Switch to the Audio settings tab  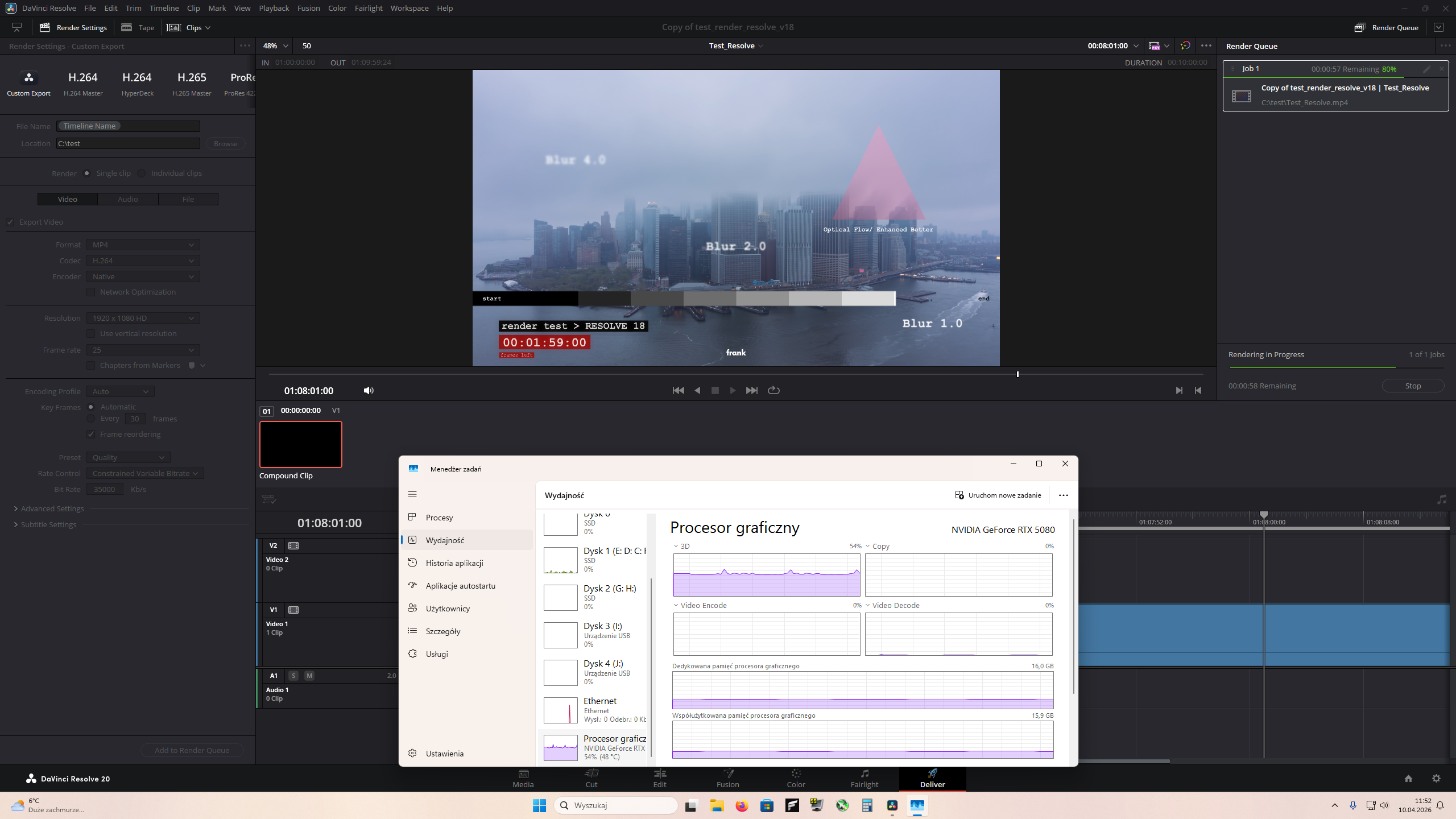click(x=127, y=199)
